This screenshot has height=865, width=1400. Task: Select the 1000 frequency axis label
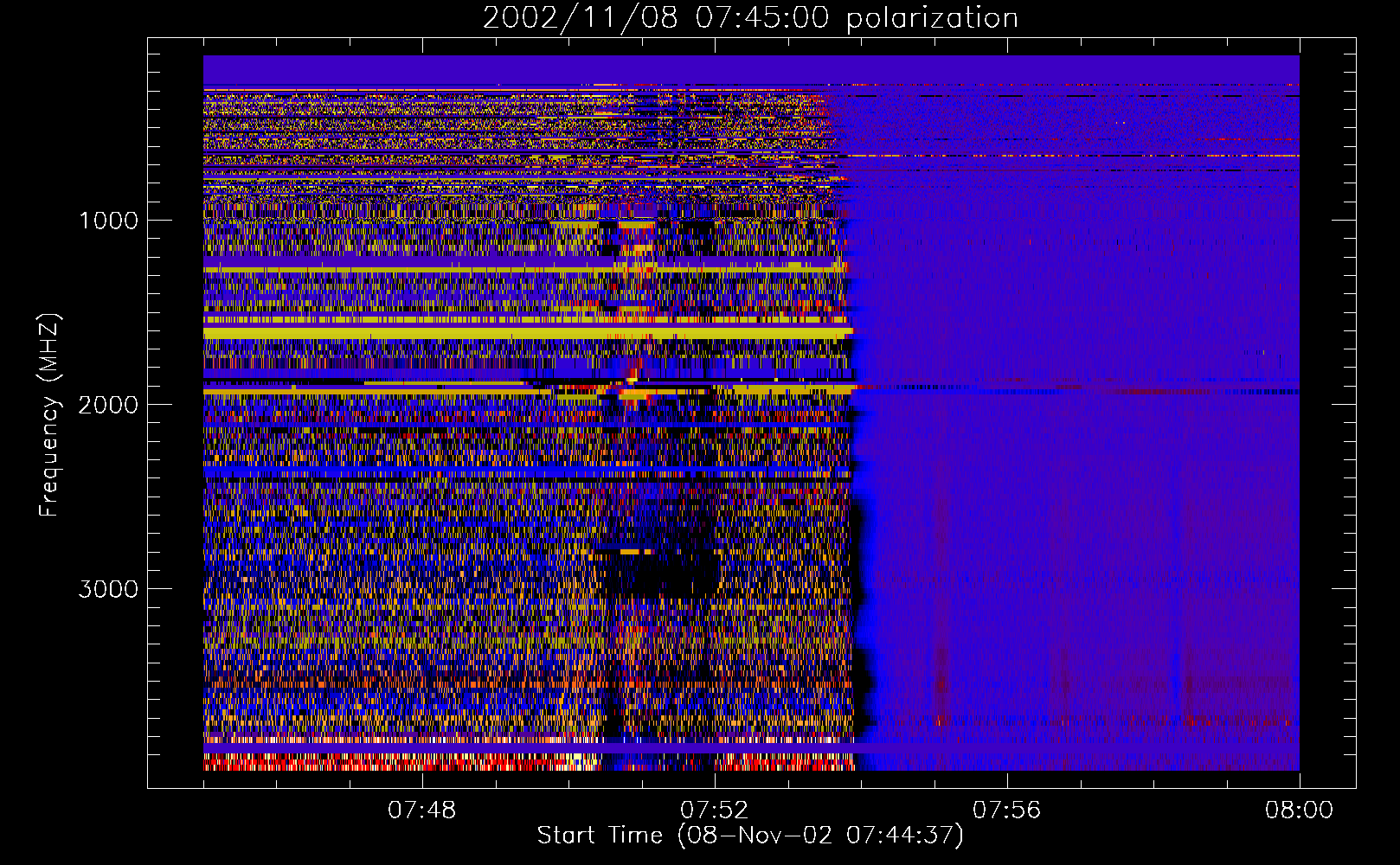(x=108, y=221)
